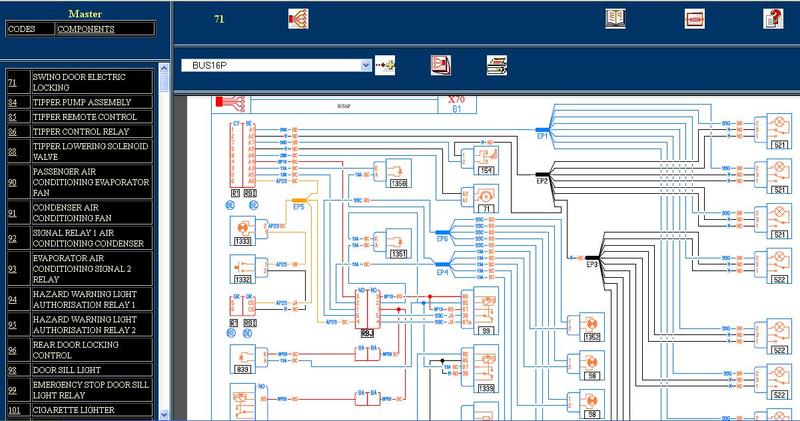Image resolution: width=800 pixels, height=421 pixels.
Task: Open the book manual icon
Action: click(x=615, y=19)
